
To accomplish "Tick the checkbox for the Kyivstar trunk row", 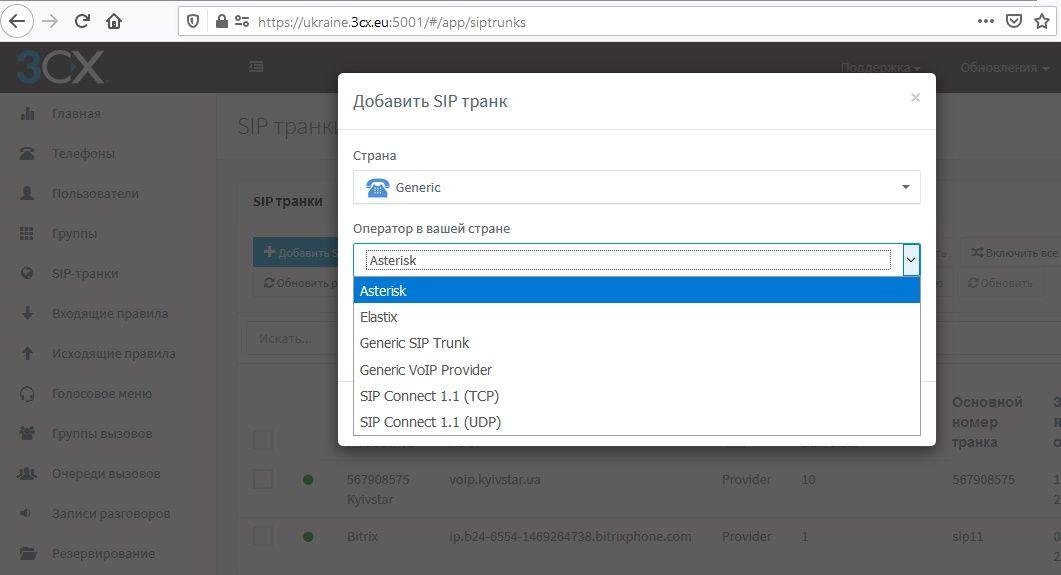I will pyautogui.click(x=263, y=479).
